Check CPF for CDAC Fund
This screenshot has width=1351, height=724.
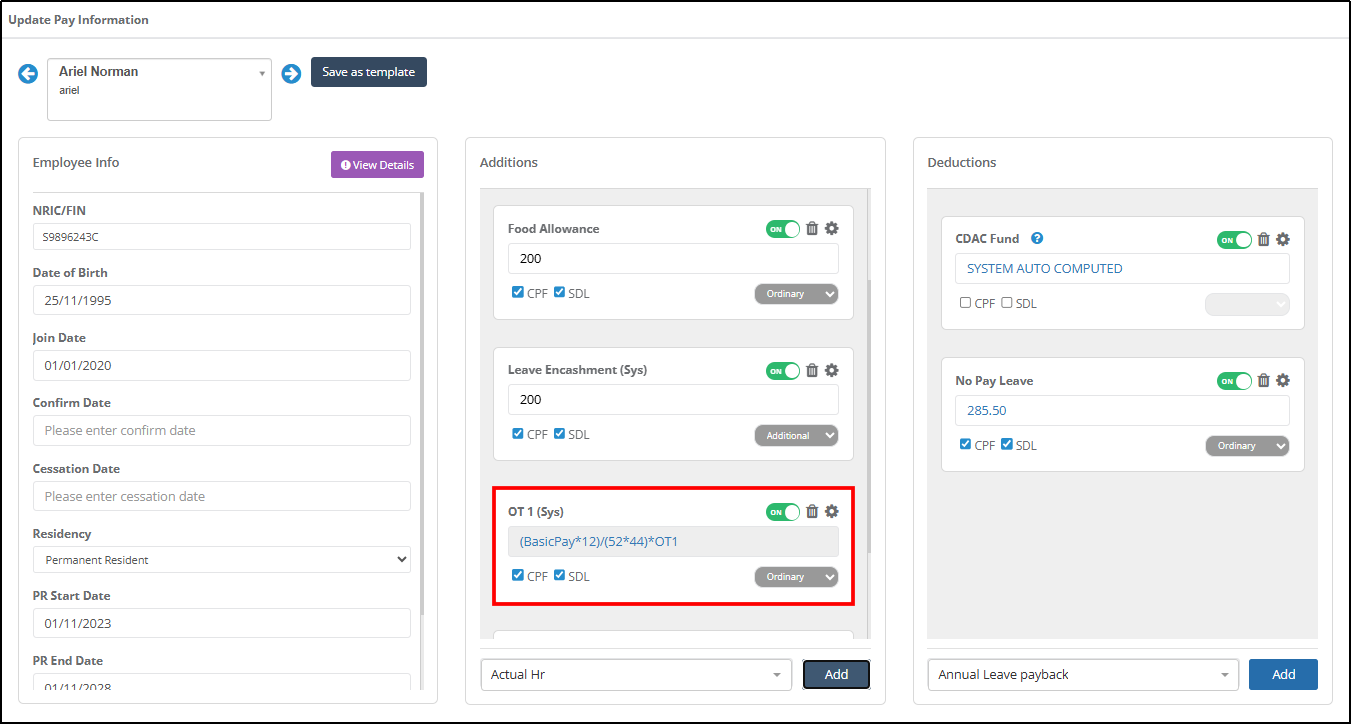(965, 302)
